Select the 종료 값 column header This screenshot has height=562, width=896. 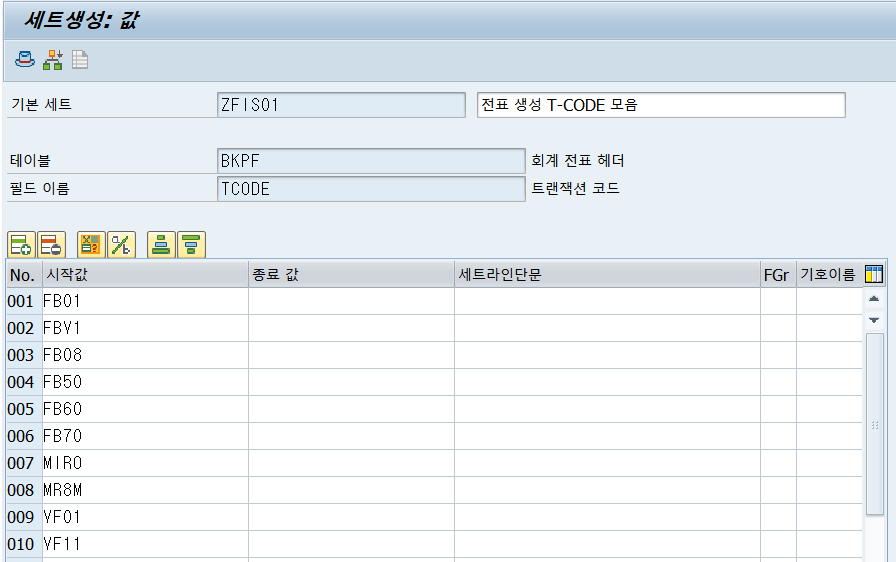[351, 275]
